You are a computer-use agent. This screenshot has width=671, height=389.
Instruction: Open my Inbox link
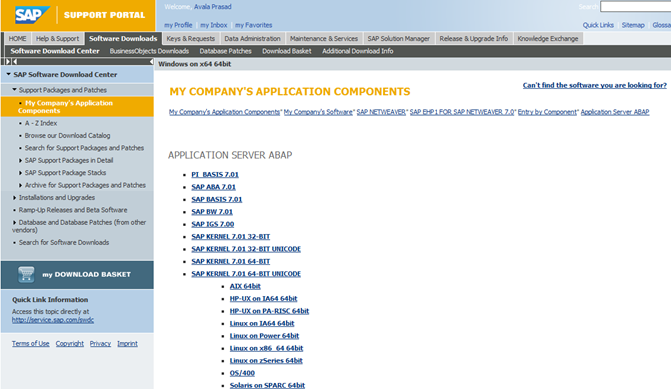pyautogui.click(x=214, y=25)
